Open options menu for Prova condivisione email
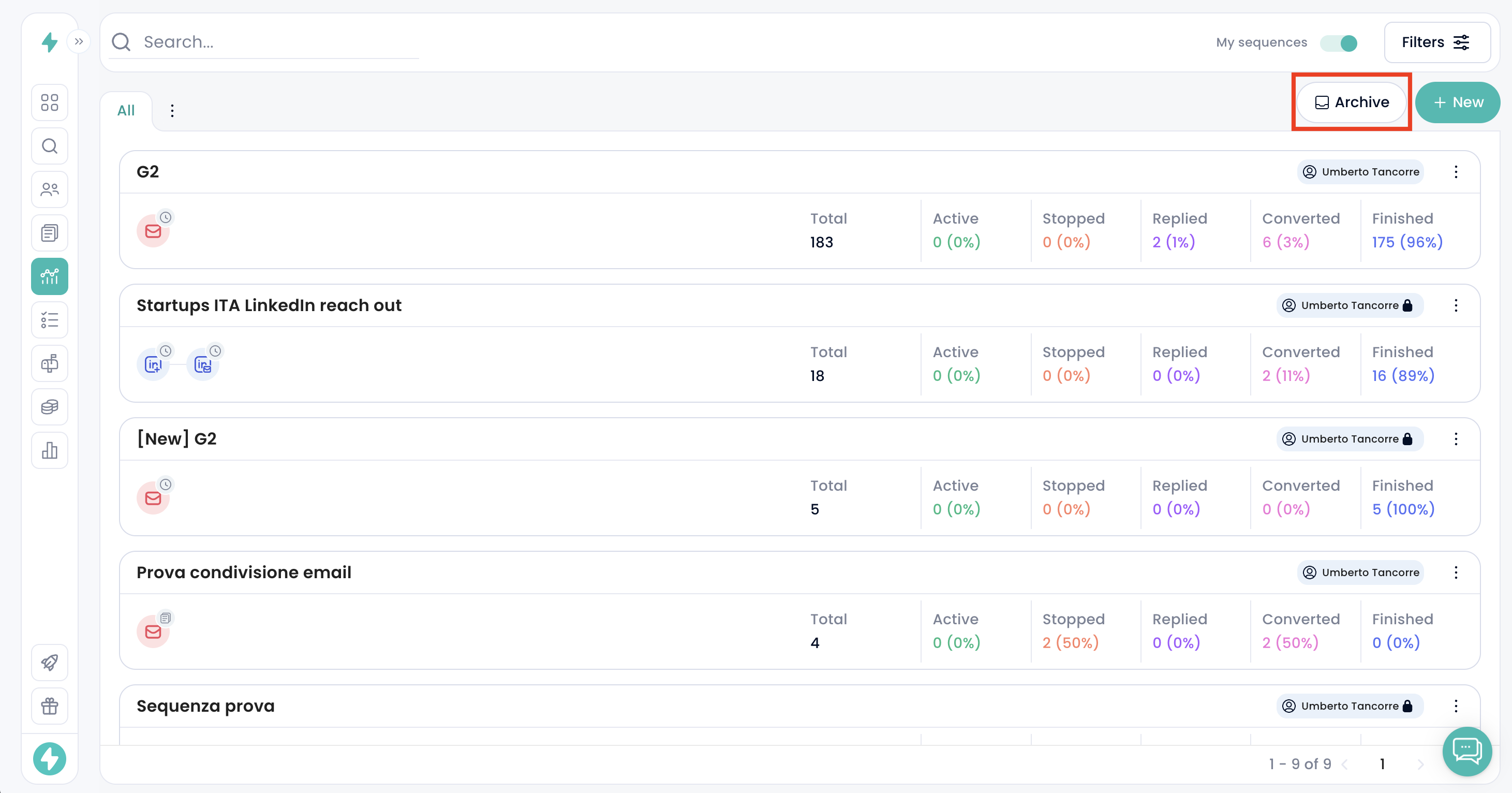 tap(1456, 573)
